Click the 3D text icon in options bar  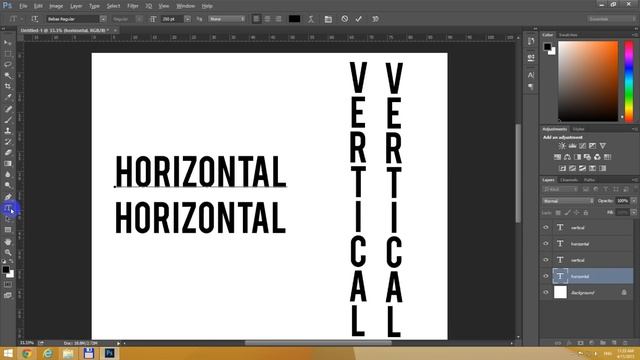[376, 19]
